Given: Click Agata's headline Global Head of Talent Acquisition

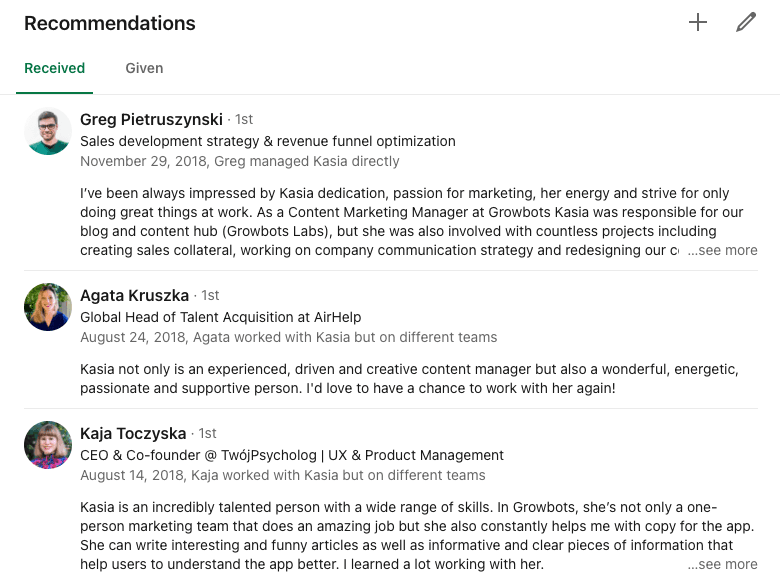Looking at the screenshot, I should click(x=220, y=317).
